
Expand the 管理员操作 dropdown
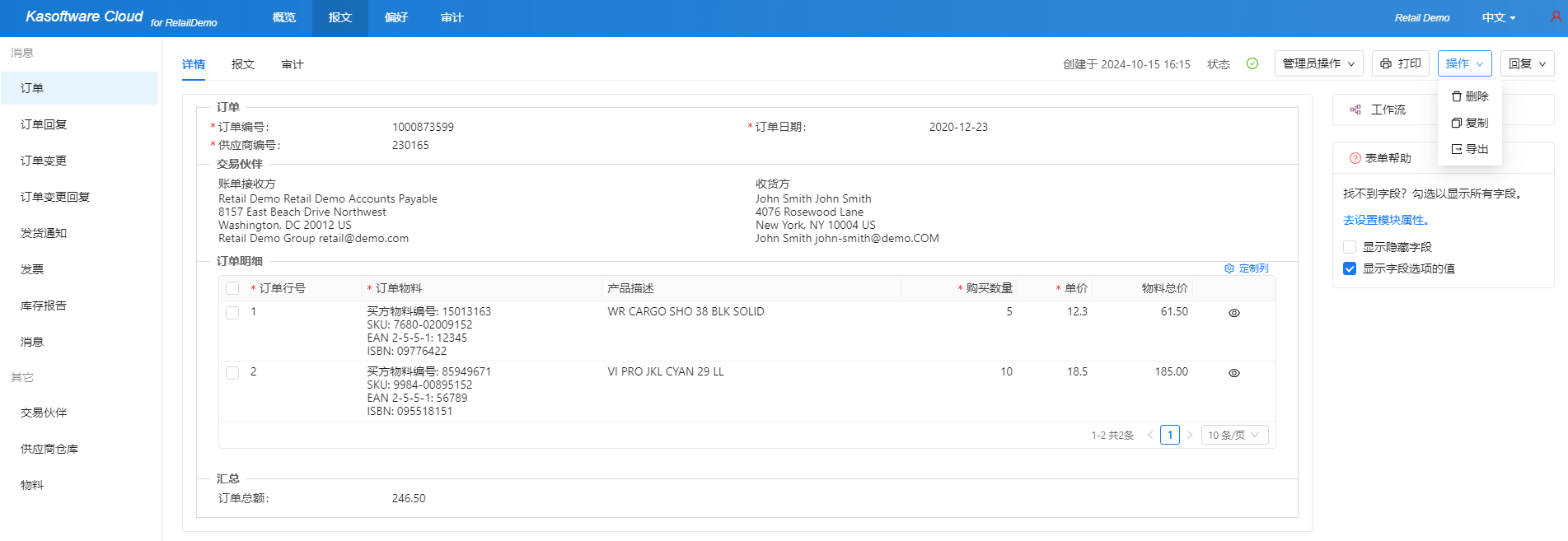pos(1318,63)
